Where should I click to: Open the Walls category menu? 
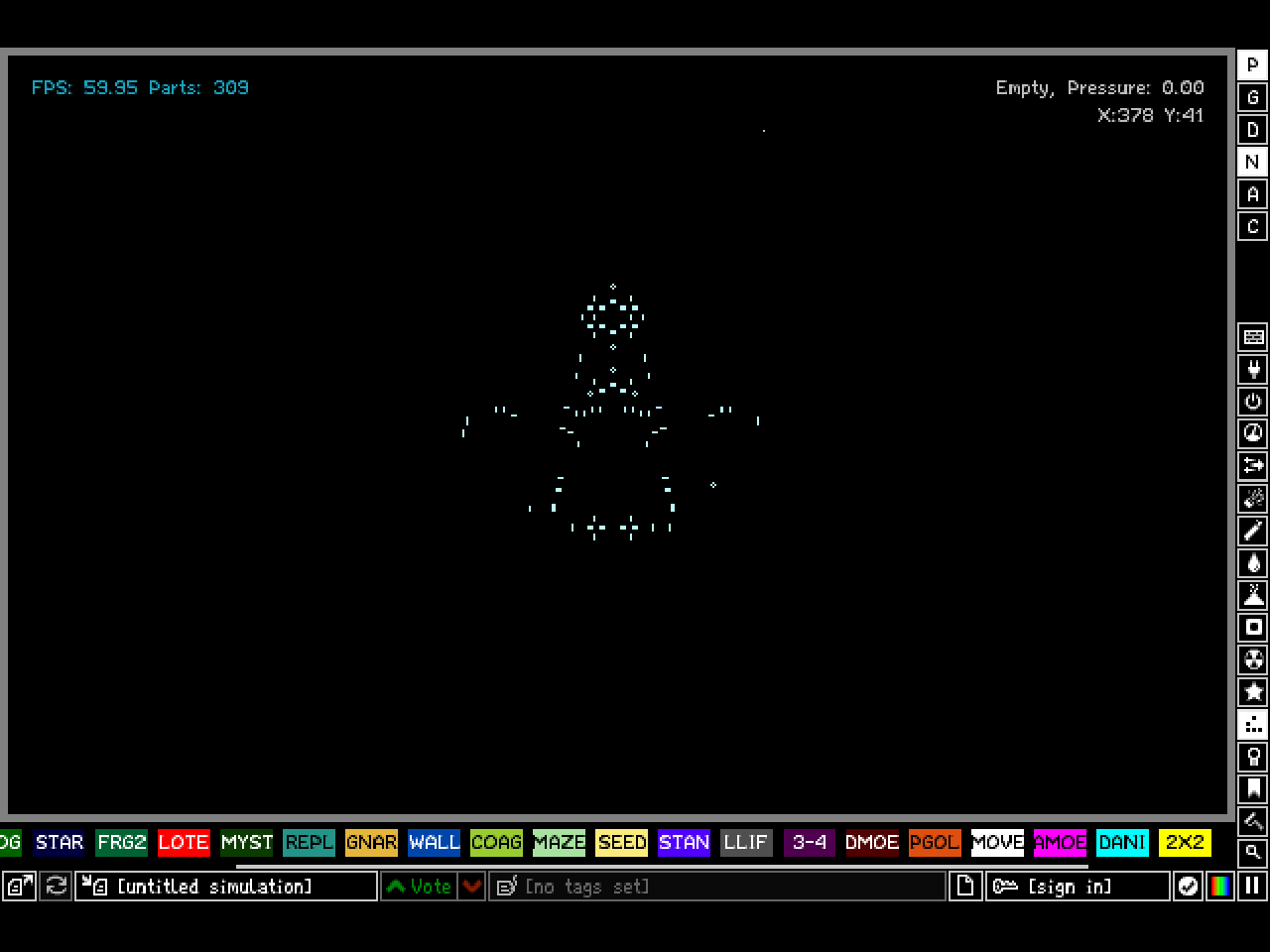pos(1253,337)
